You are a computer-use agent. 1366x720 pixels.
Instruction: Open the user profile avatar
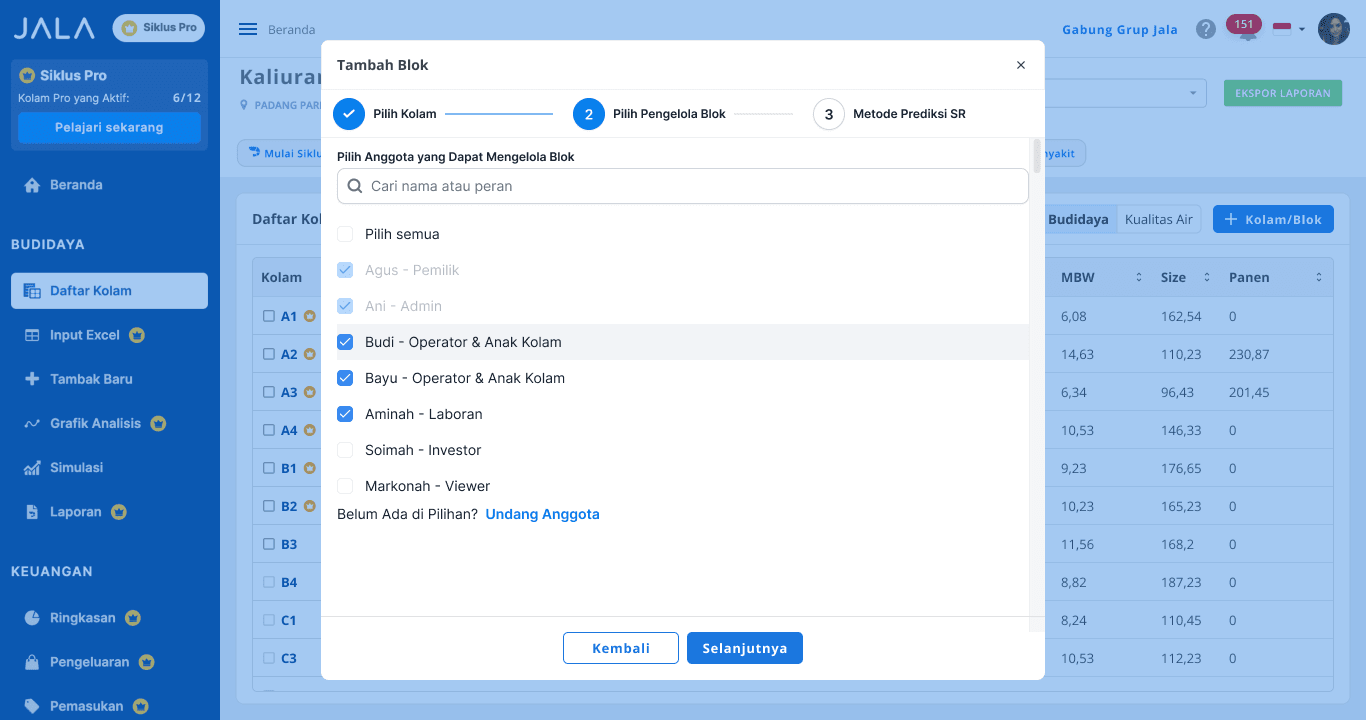(1334, 29)
